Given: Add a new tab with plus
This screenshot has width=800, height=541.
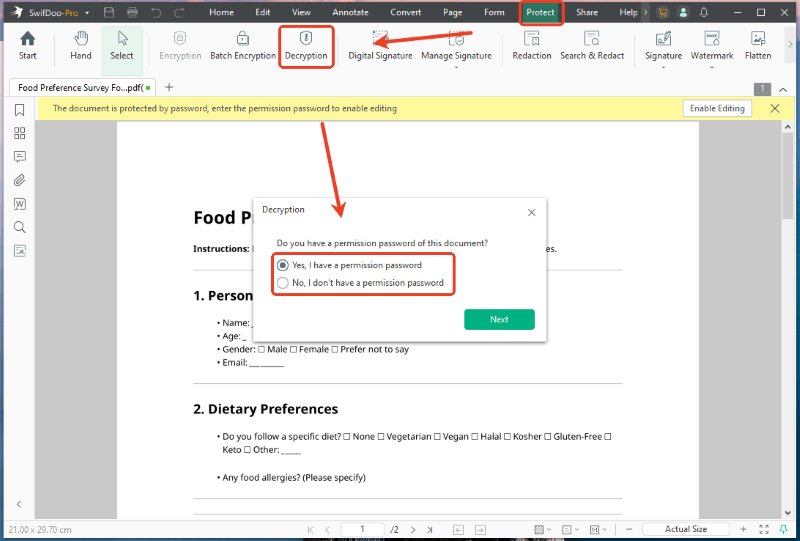Looking at the screenshot, I should point(169,88).
